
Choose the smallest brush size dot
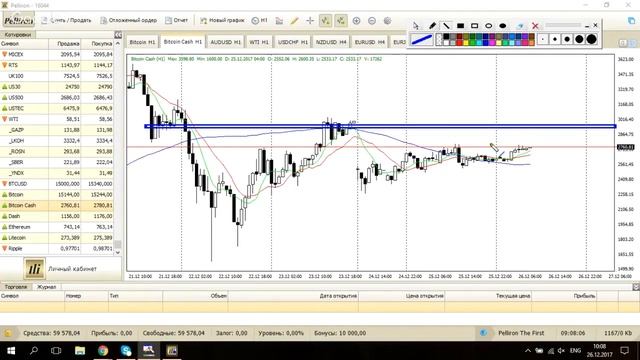tap(543, 39)
